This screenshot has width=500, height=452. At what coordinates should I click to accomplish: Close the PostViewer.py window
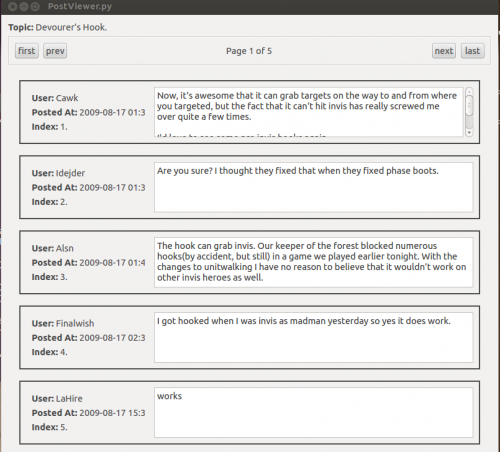click(13, 6)
